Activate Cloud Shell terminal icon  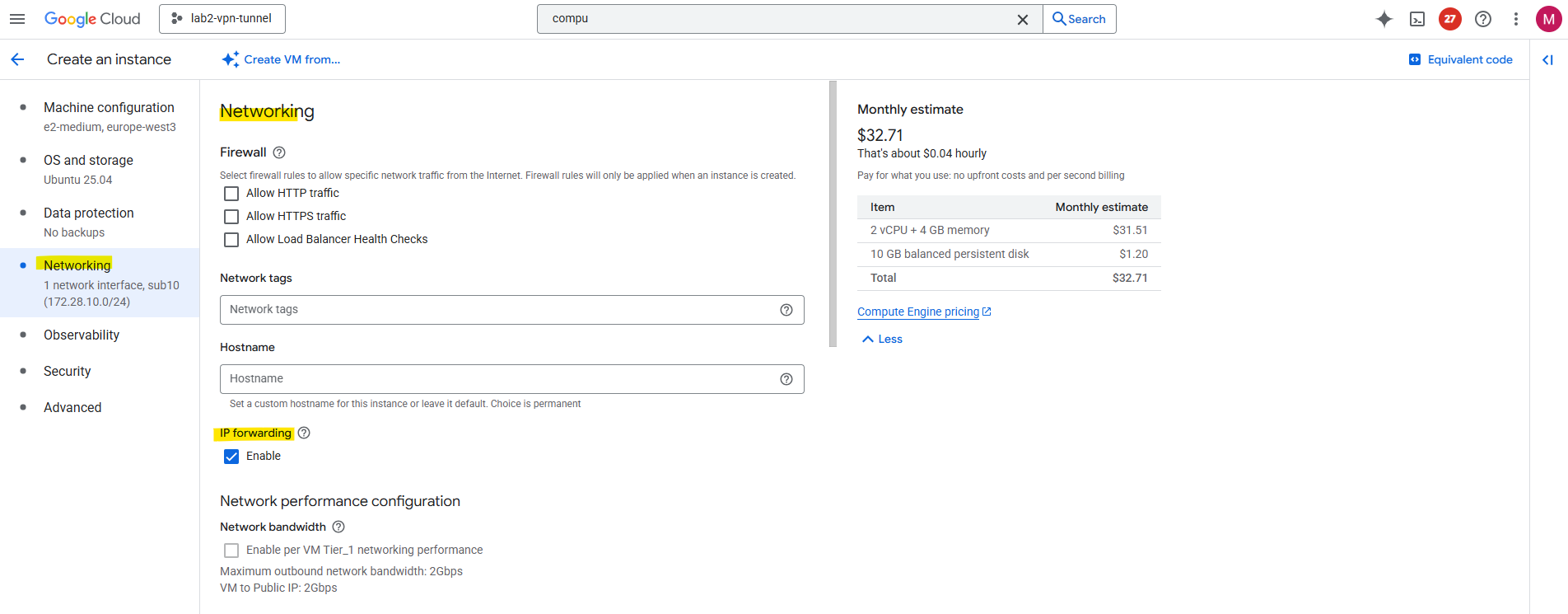(x=1417, y=19)
